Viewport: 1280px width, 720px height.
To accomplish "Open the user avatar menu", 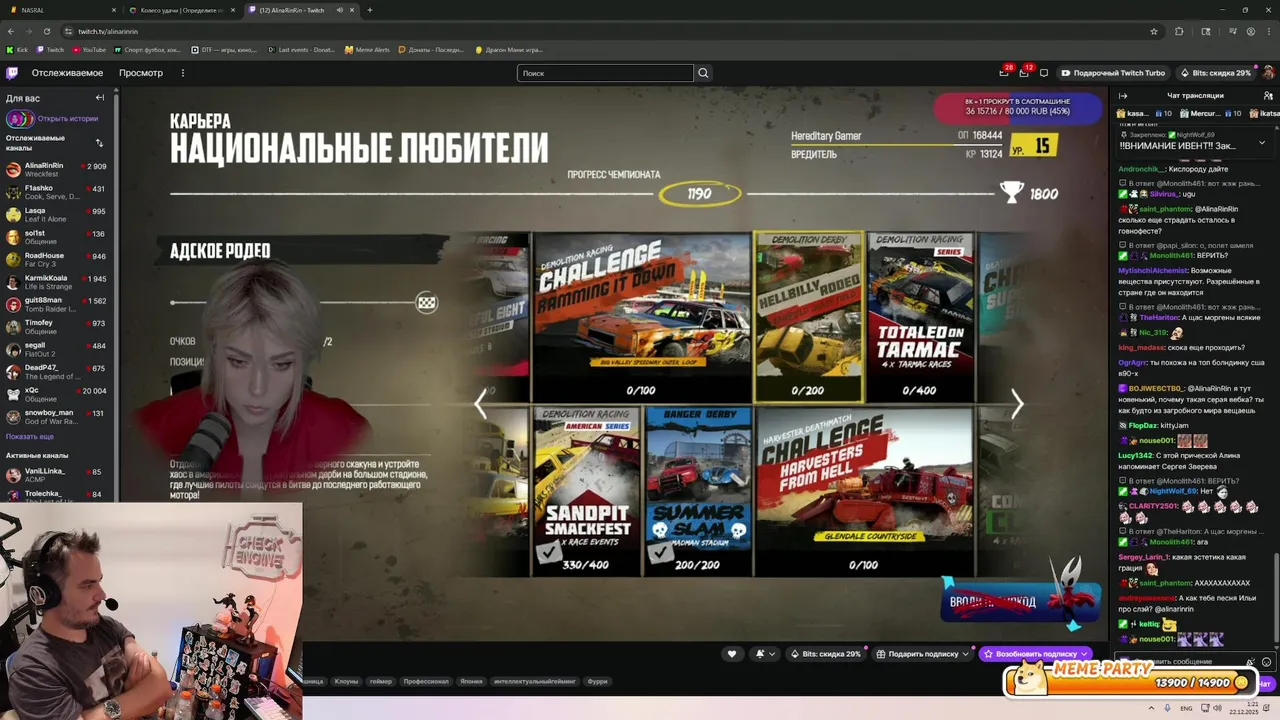I will [1269, 73].
